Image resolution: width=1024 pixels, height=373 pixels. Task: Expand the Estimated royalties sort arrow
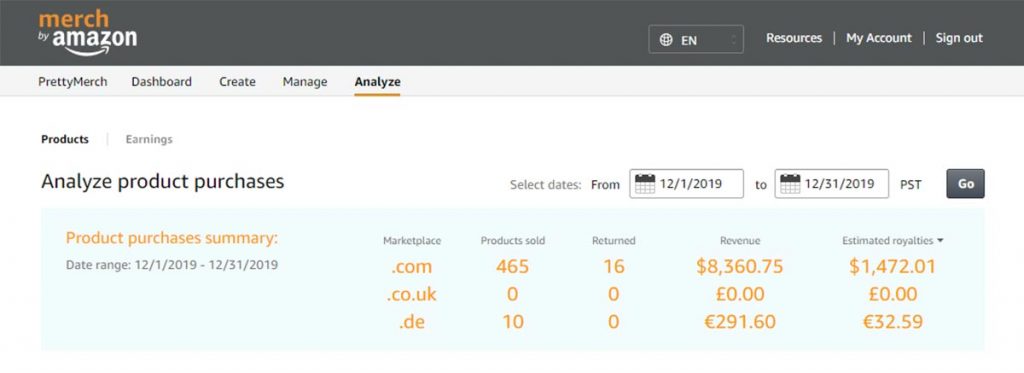pyautogui.click(x=940, y=240)
